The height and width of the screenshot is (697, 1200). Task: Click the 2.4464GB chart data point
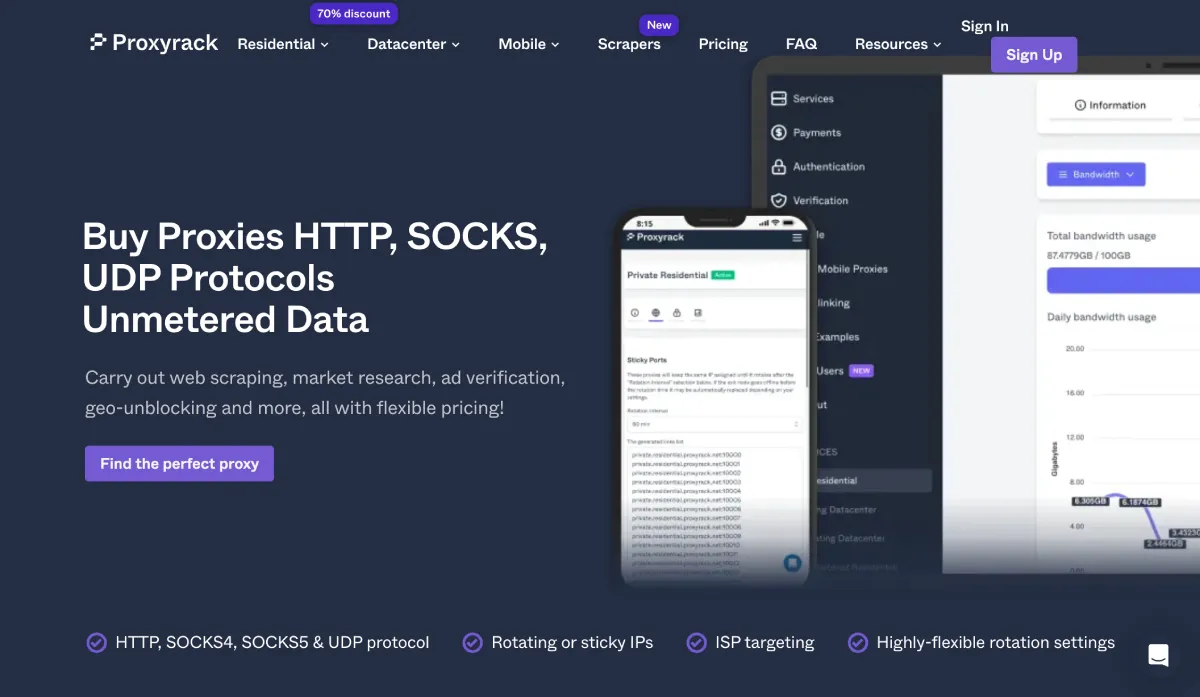point(1165,544)
